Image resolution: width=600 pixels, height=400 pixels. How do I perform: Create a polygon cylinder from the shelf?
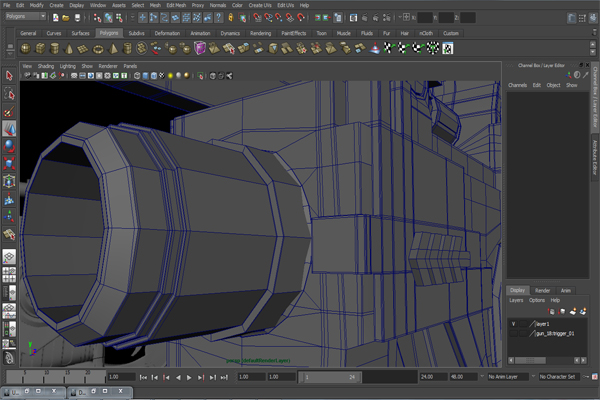[x=55, y=49]
